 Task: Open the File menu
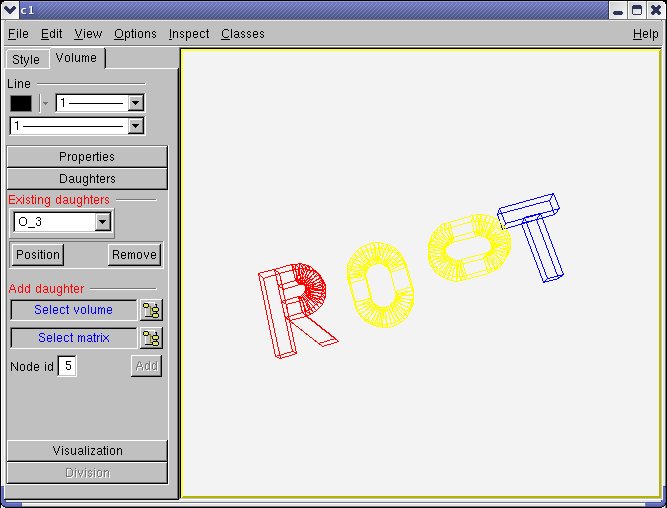18,34
